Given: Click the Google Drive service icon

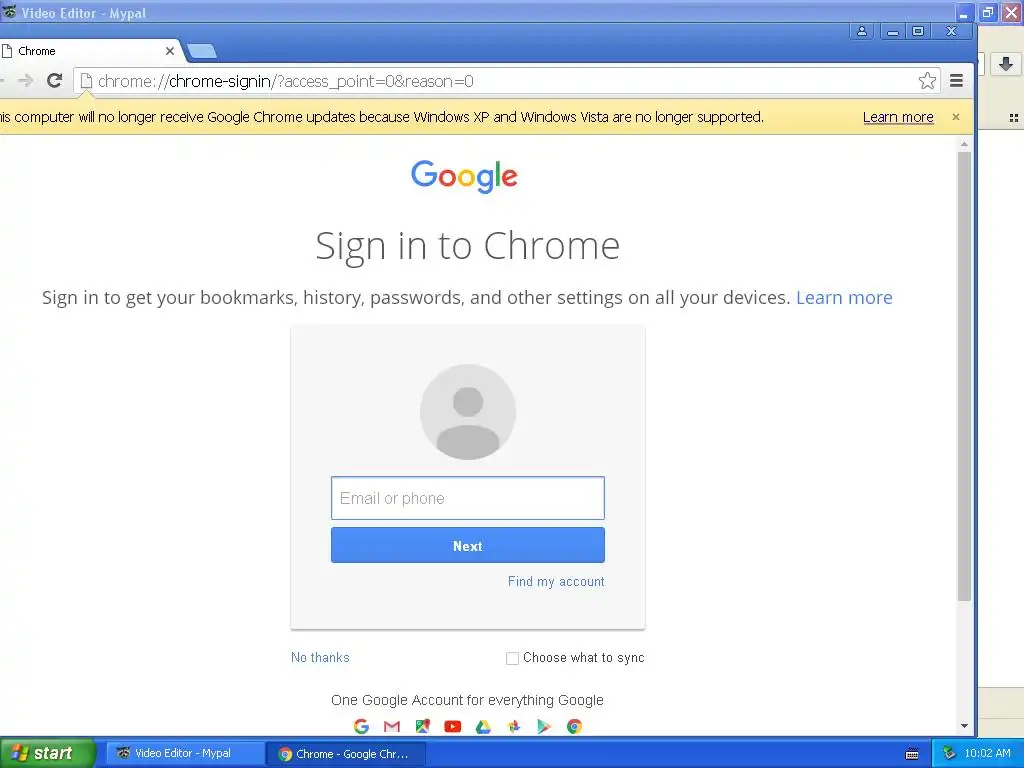Looking at the screenshot, I should pos(483,726).
